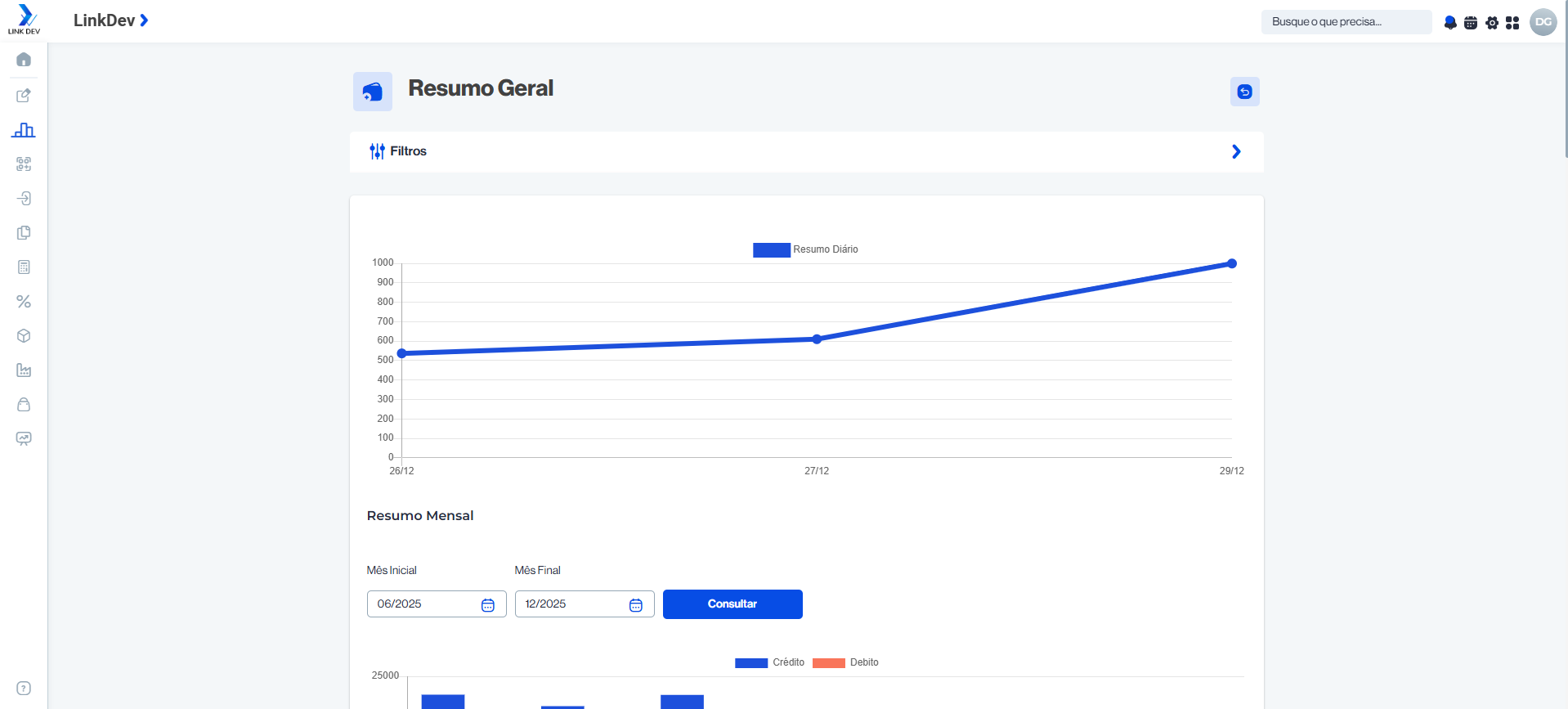1568x709 pixels.
Task: Click the Consultar button
Action: point(732,604)
